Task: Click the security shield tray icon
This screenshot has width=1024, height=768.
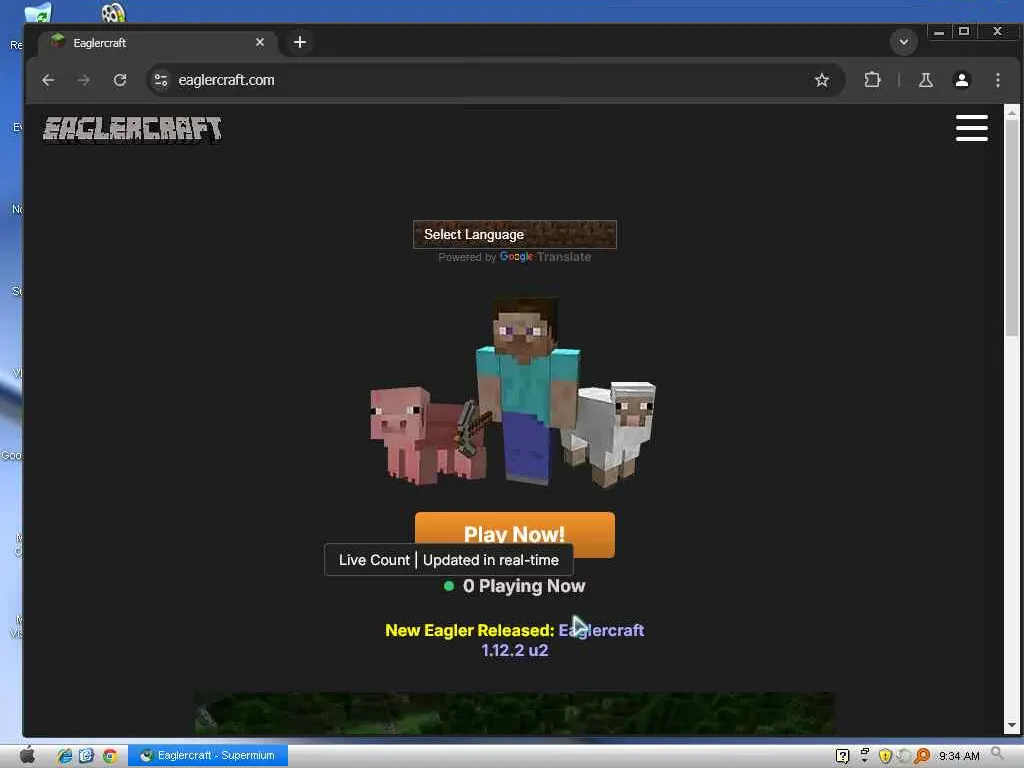Action: click(885, 756)
